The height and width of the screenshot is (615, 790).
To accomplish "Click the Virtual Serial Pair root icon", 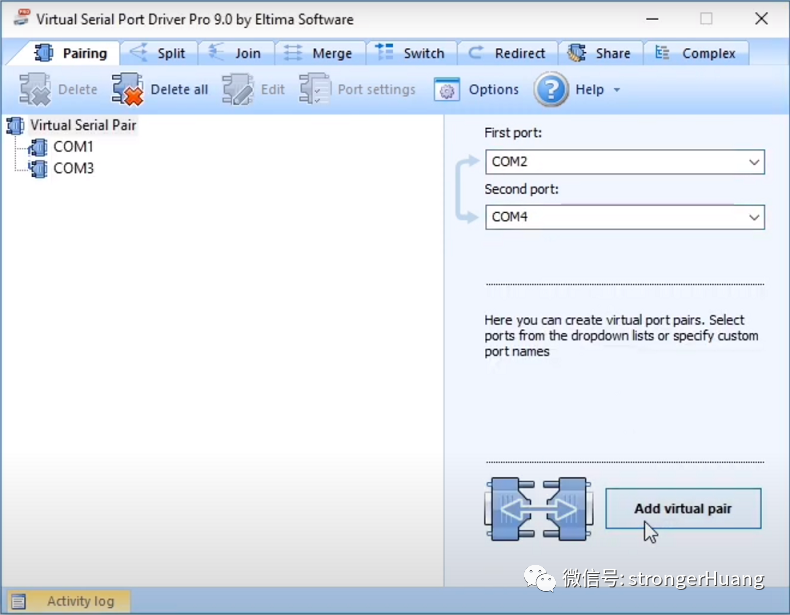I will (x=15, y=125).
